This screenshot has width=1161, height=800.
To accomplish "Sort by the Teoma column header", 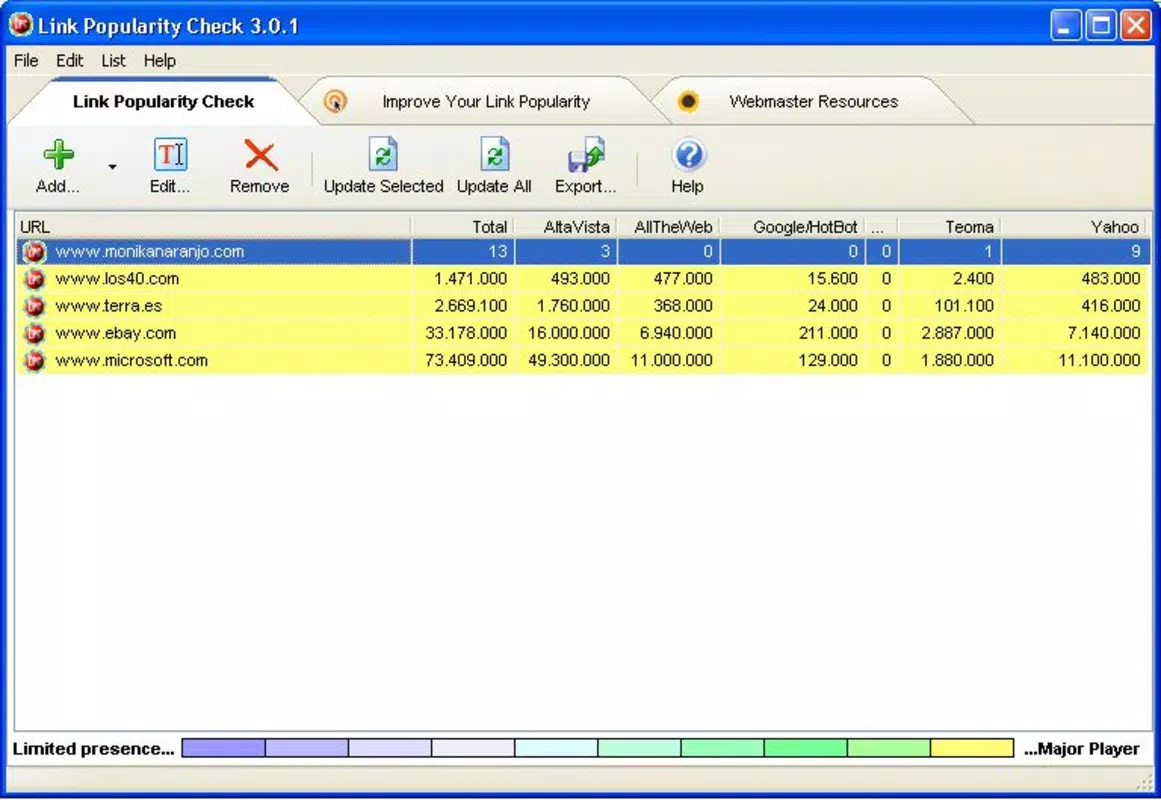I will click(x=949, y=227).
